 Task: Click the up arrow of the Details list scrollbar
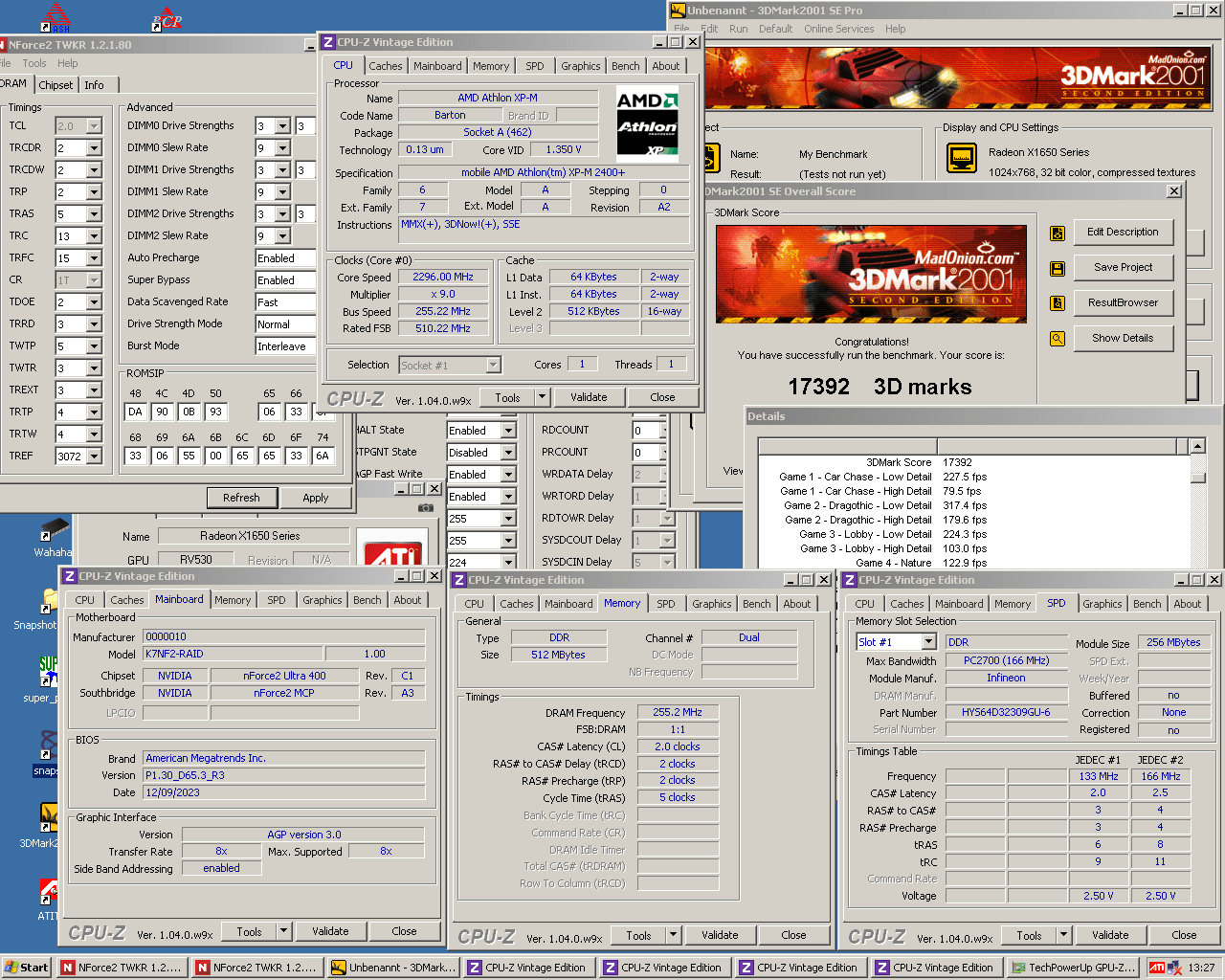pos(1197,446)
